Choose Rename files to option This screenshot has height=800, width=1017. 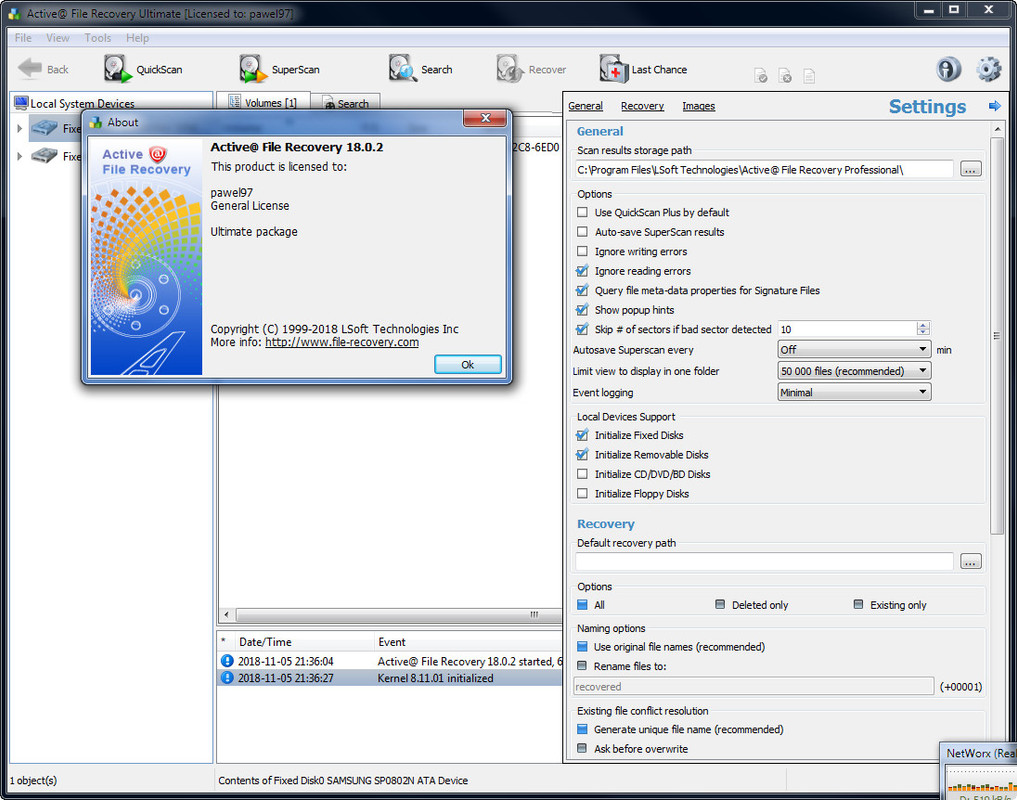tap(582, 666)
